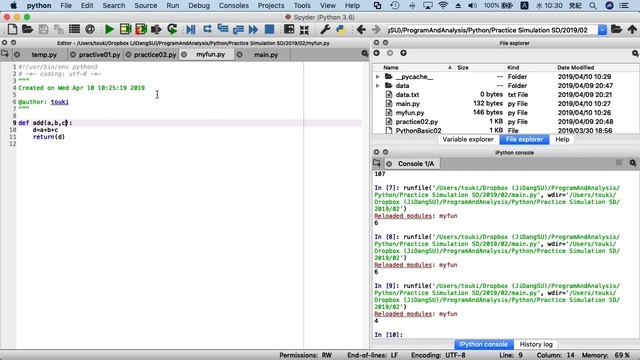Click the Run selection icon
Screen dimensions: 640x360
[156, 29]
